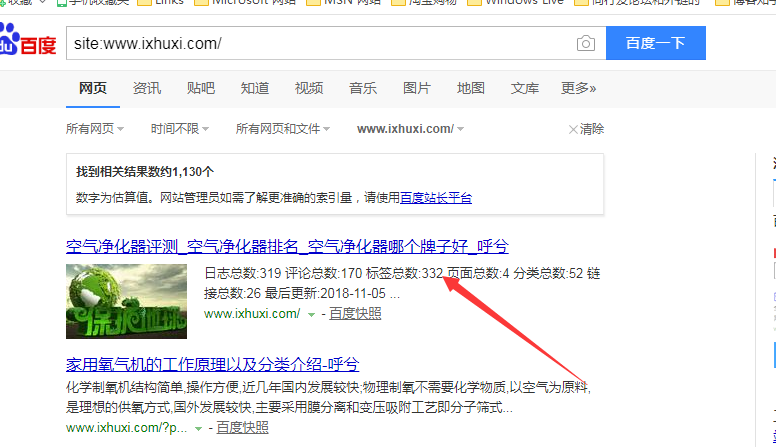Open the Windows Live bookmark folder
This screenshot has height=447, width=776.
pos(516,2)
